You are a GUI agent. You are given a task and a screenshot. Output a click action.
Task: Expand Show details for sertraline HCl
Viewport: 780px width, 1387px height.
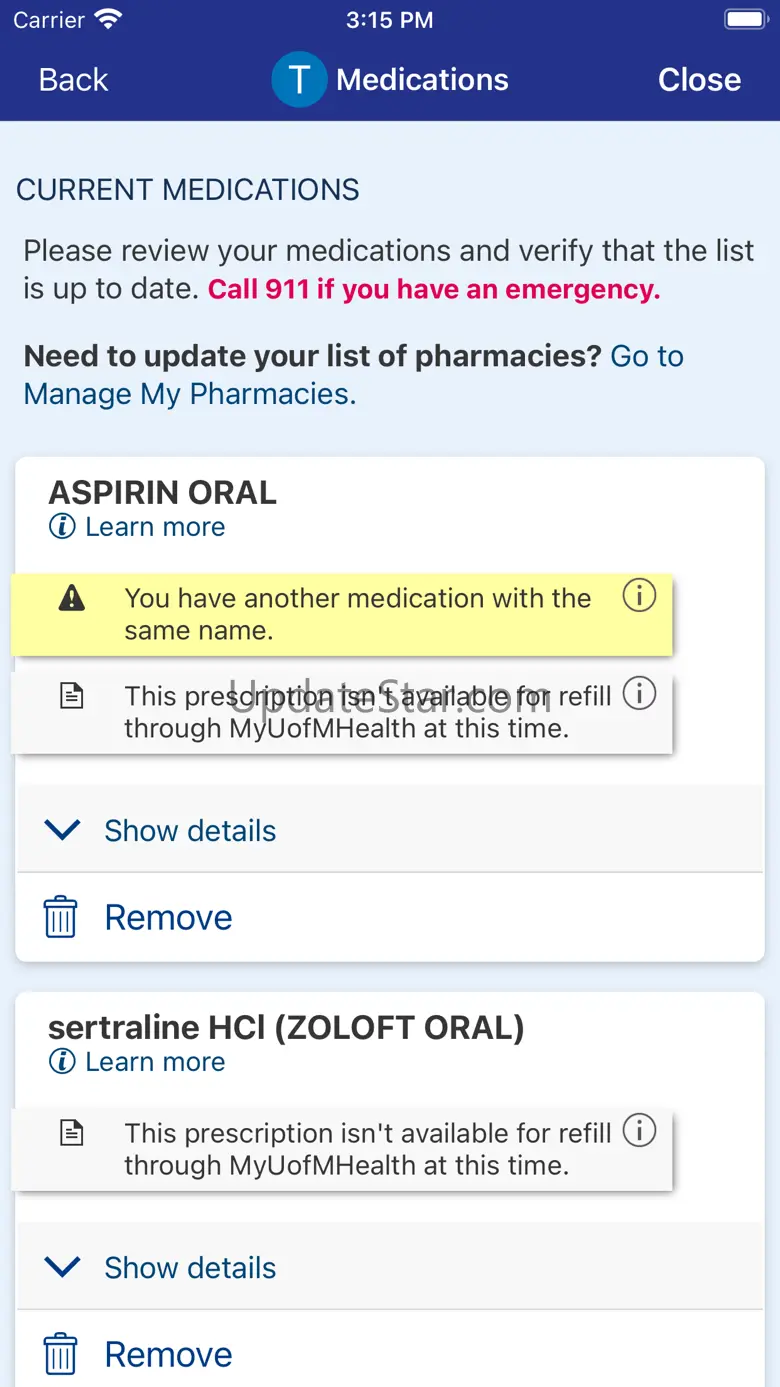click(x=190, y=1267)
